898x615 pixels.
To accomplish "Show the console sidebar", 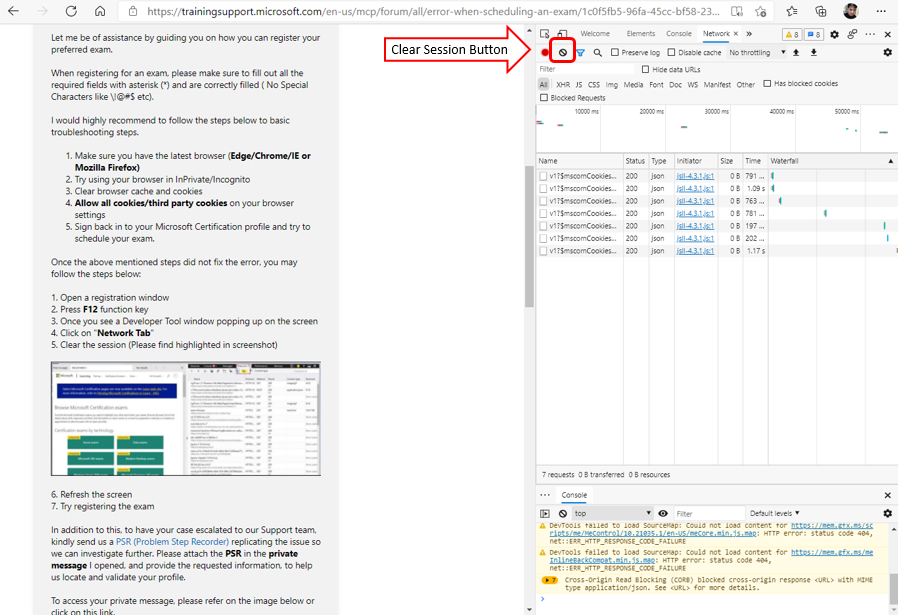I will point(545,514).
